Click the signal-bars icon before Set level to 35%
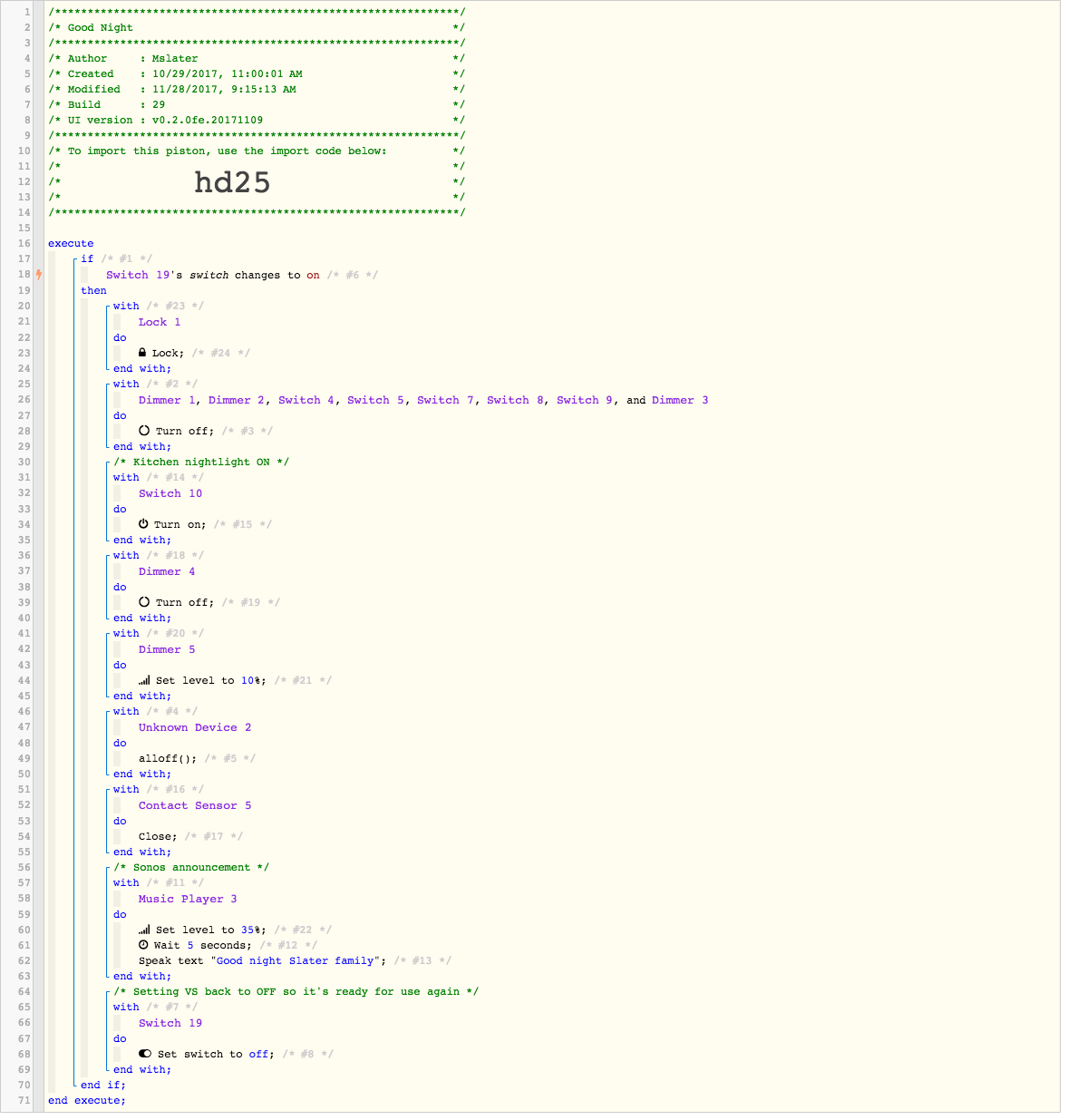Image resolution: width=1068 pixels, height=1120 pixels. [x=144, y=930]
